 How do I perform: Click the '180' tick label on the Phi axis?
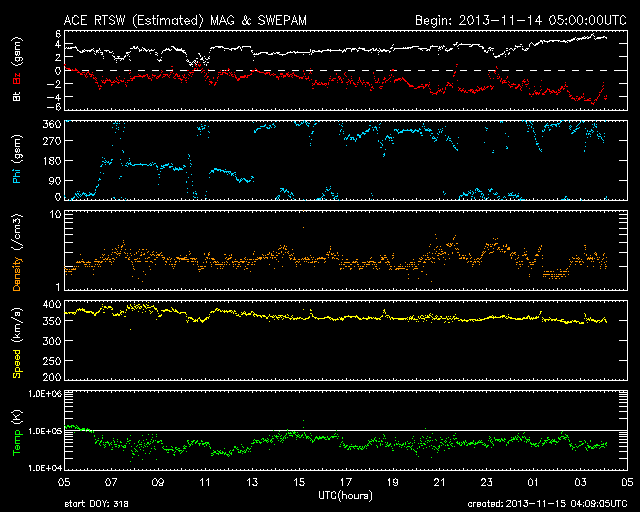[x=52, y=161]
